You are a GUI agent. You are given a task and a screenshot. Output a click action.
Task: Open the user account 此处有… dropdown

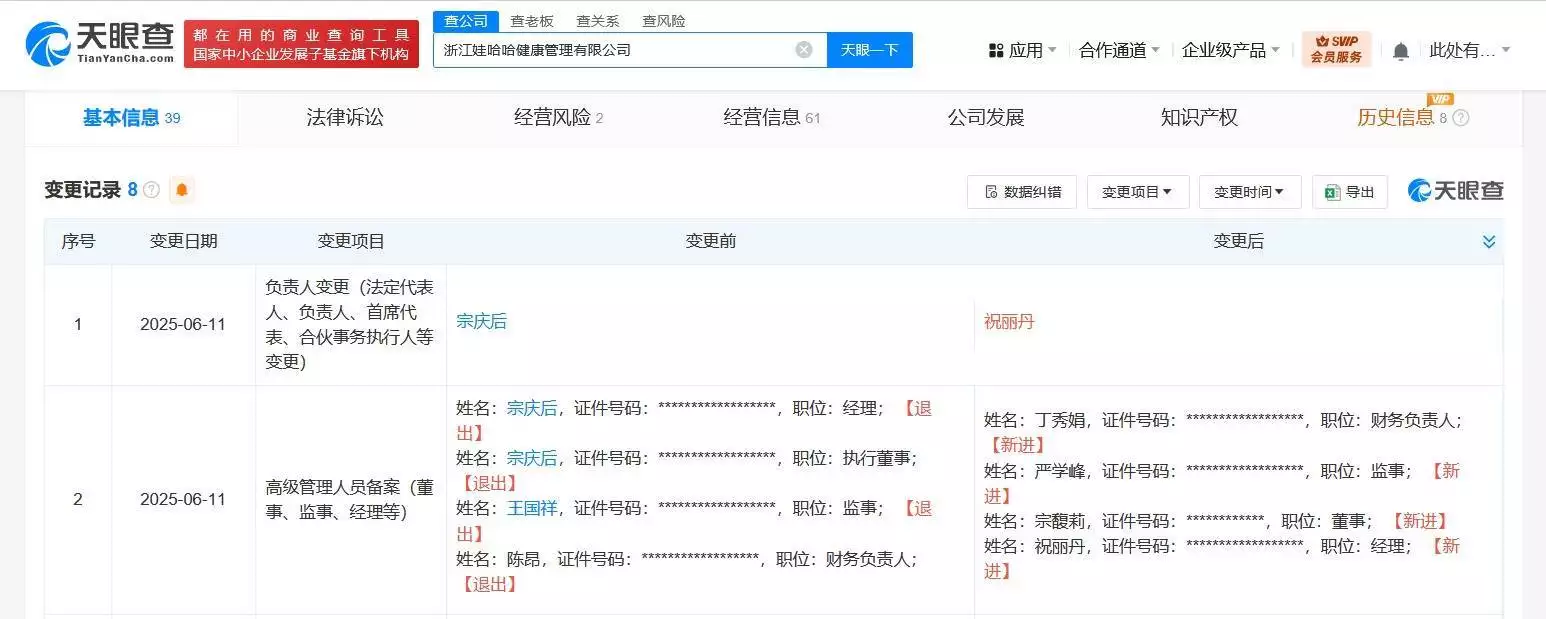[1470, 50]
